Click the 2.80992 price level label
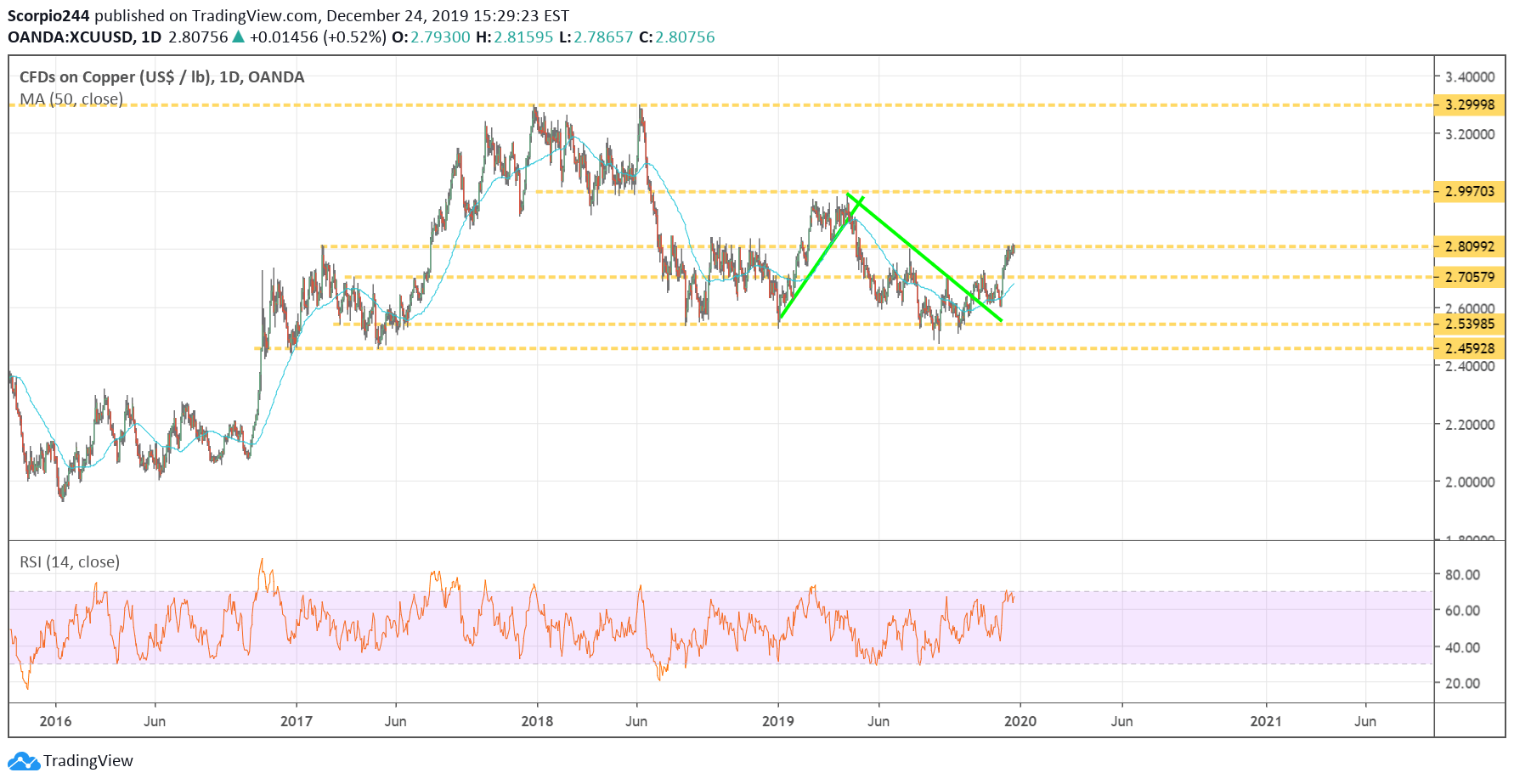This screenshot has height=784, width=1514. (1469, 247)
